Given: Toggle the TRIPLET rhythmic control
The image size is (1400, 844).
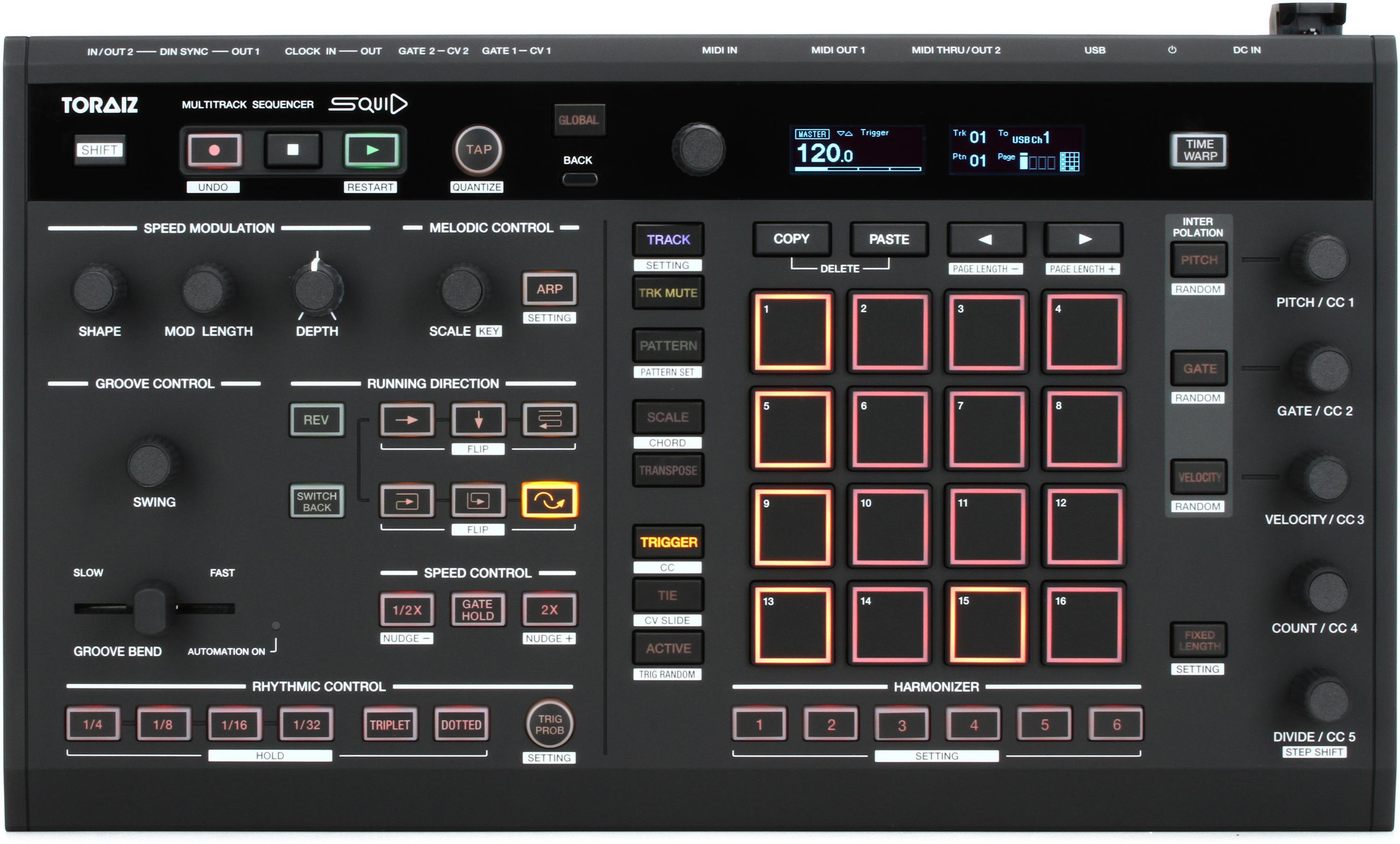Looking at the screenshot, I should [390, 724].
